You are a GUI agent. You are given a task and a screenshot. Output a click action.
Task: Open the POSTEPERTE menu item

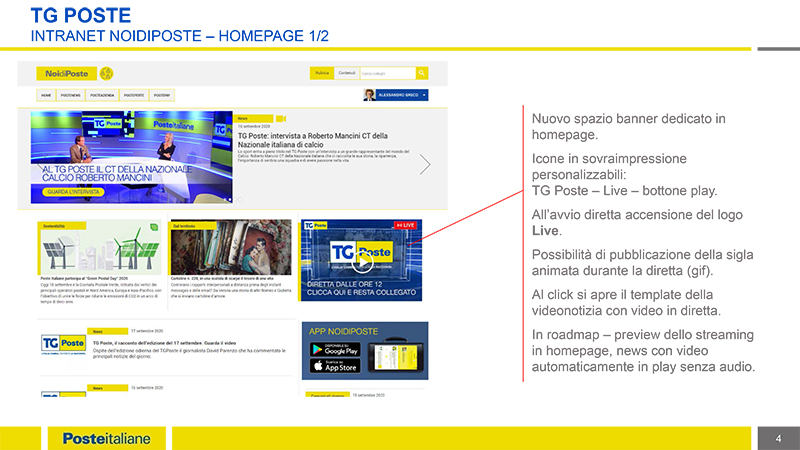point(134,95)
